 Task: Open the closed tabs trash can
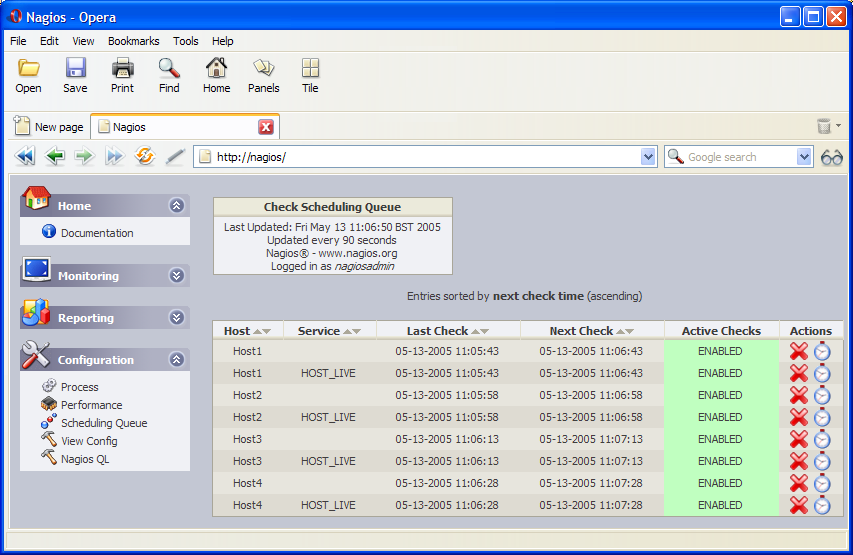point(824,126)
